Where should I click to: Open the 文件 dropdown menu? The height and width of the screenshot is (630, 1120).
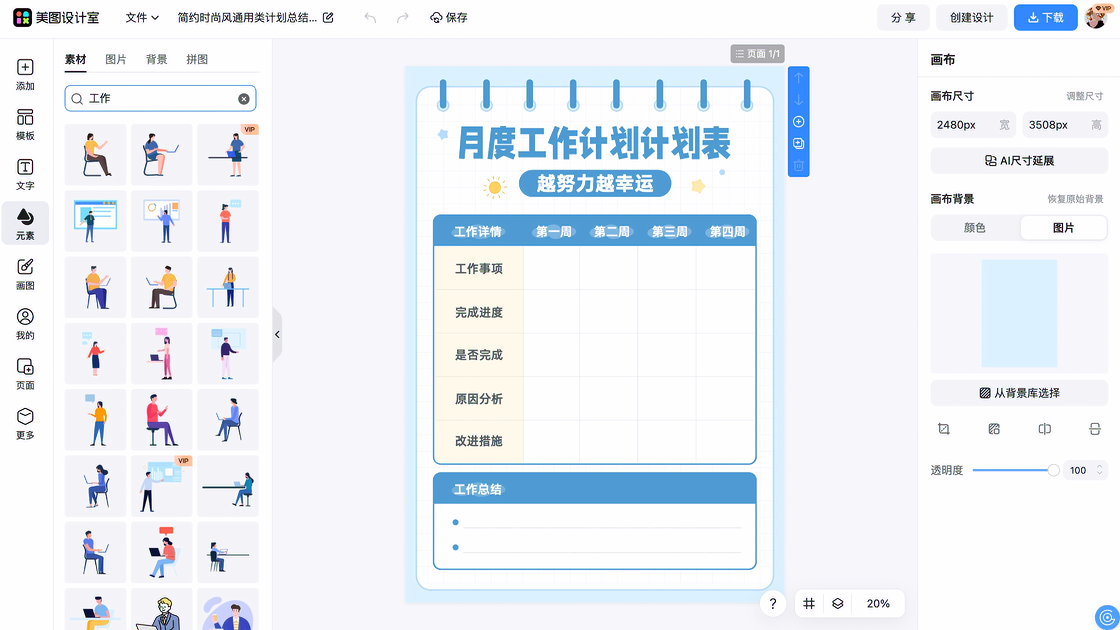pos(142,18)
